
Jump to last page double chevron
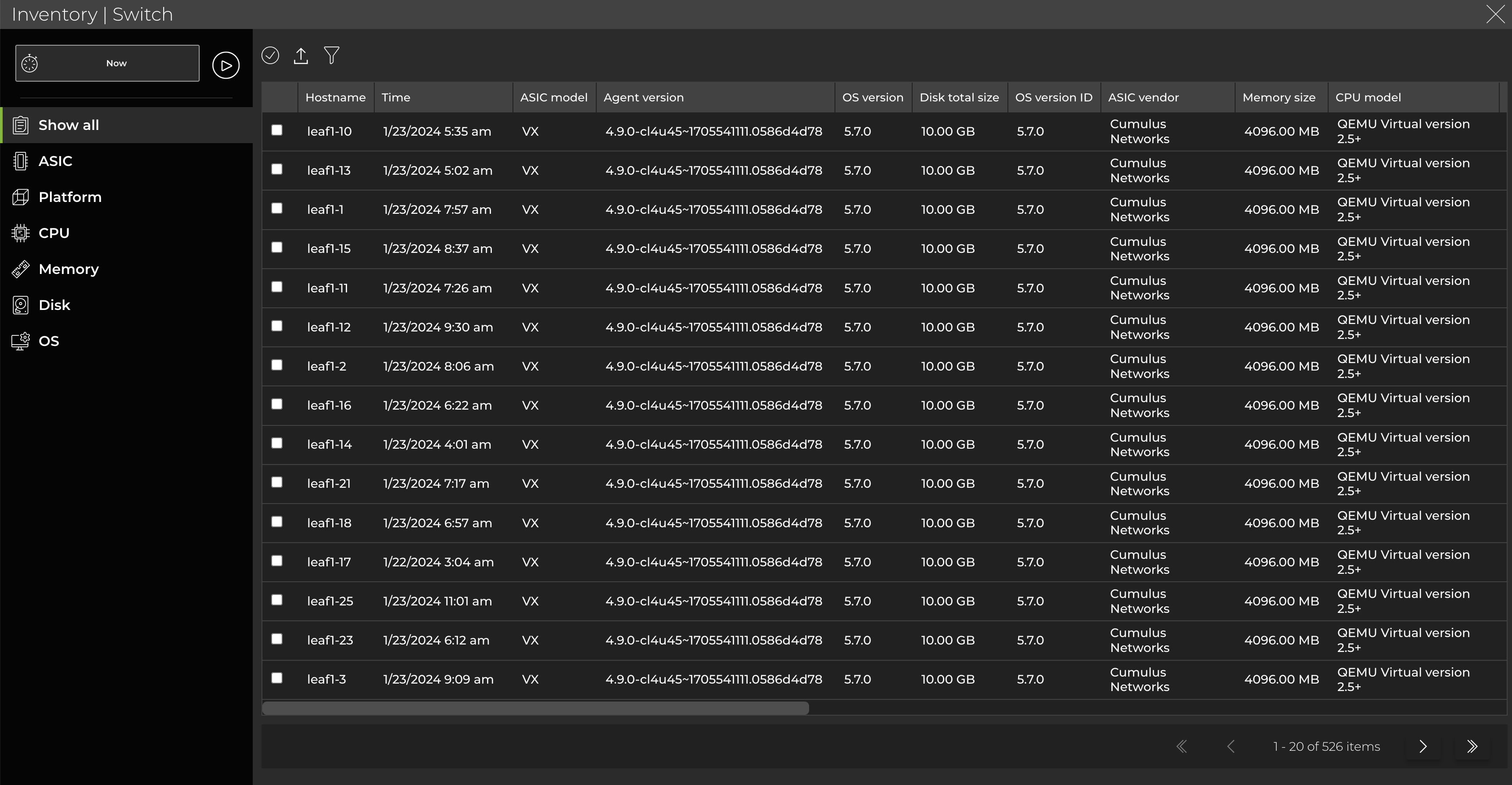coord(1472,746)
